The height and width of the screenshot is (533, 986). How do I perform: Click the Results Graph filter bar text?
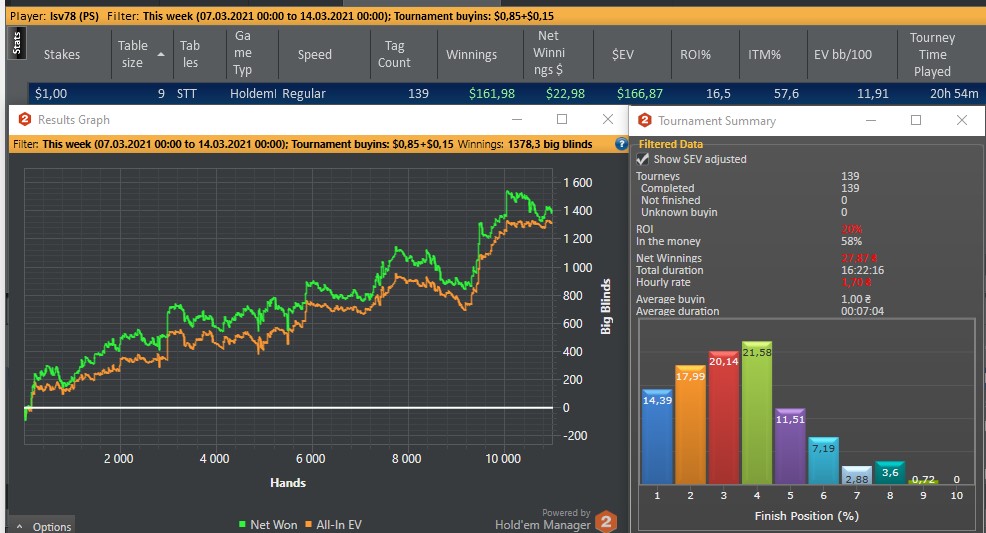pyautogui.click(x=302, y=144)
